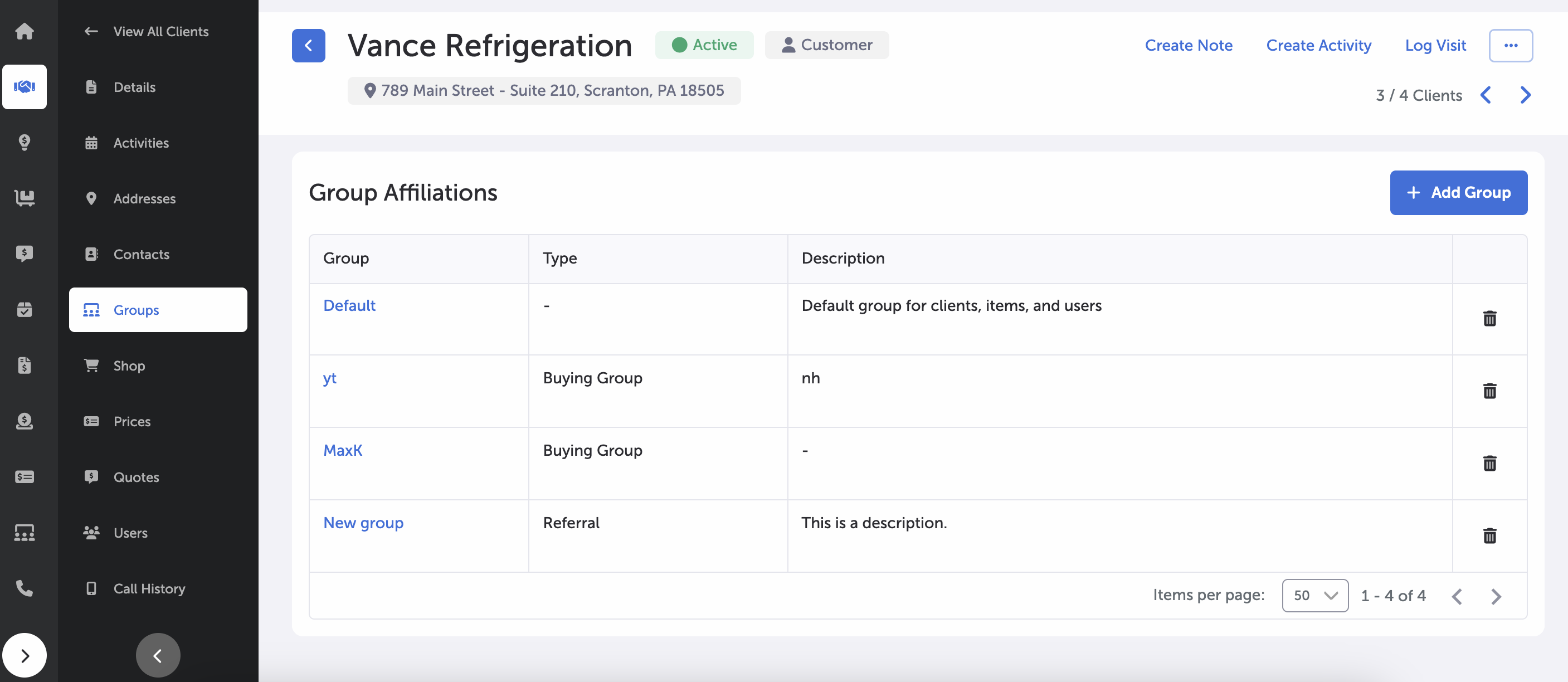The width and height of the screenshot is (1568, 682).
Task: Open the Default group link
Action: pos(349,306)
